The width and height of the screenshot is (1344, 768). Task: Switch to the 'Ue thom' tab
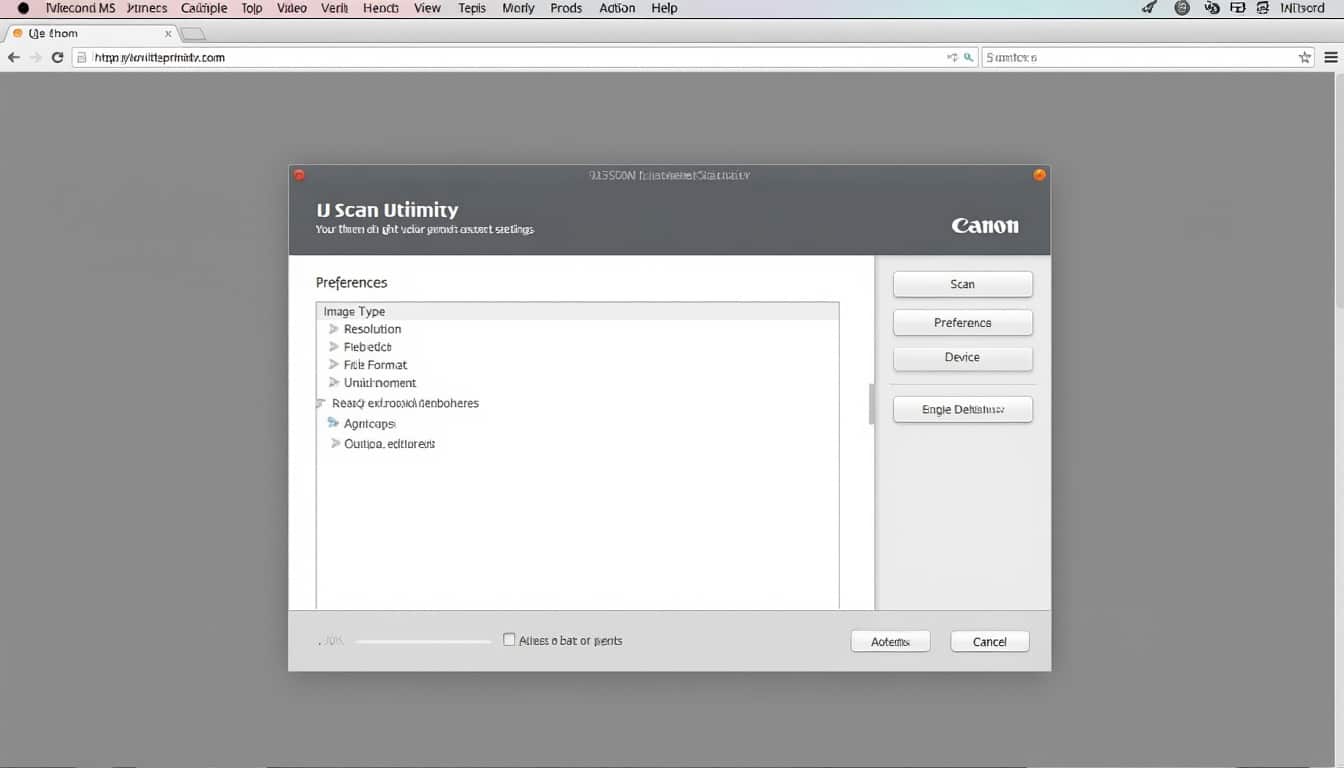[90, 34]
